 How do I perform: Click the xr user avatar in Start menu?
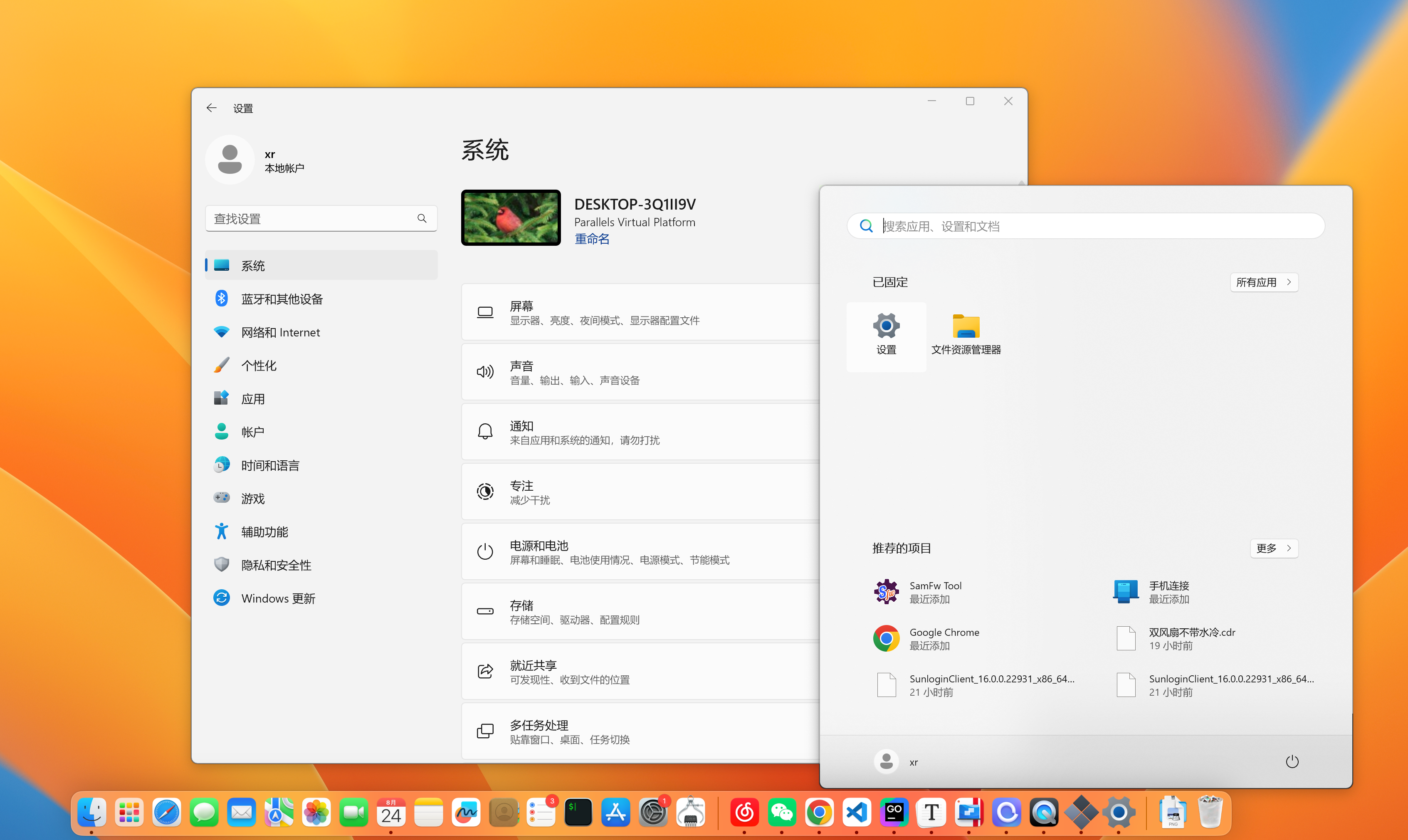coord(886,762)
